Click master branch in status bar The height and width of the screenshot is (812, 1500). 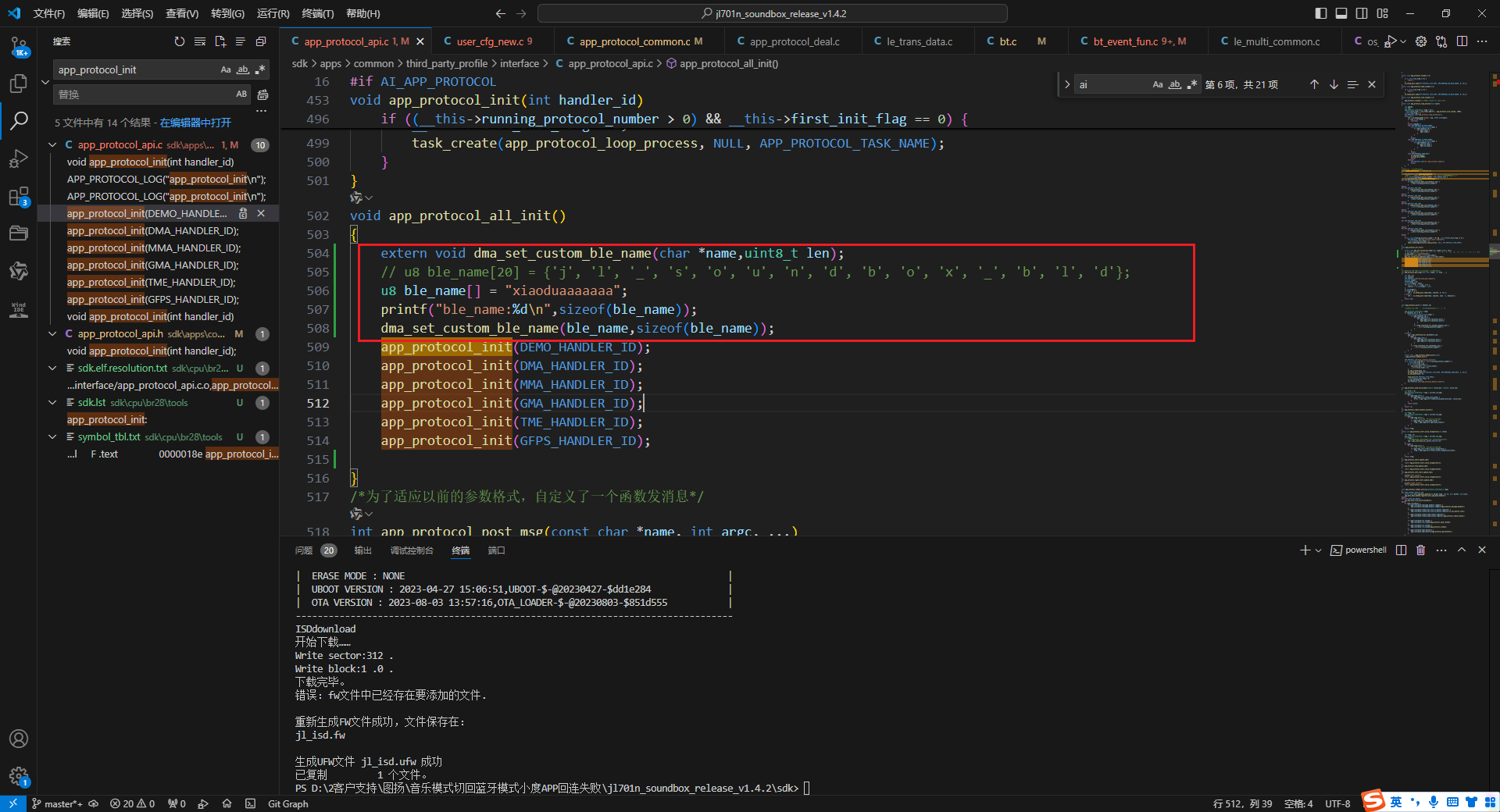[57, 803]
